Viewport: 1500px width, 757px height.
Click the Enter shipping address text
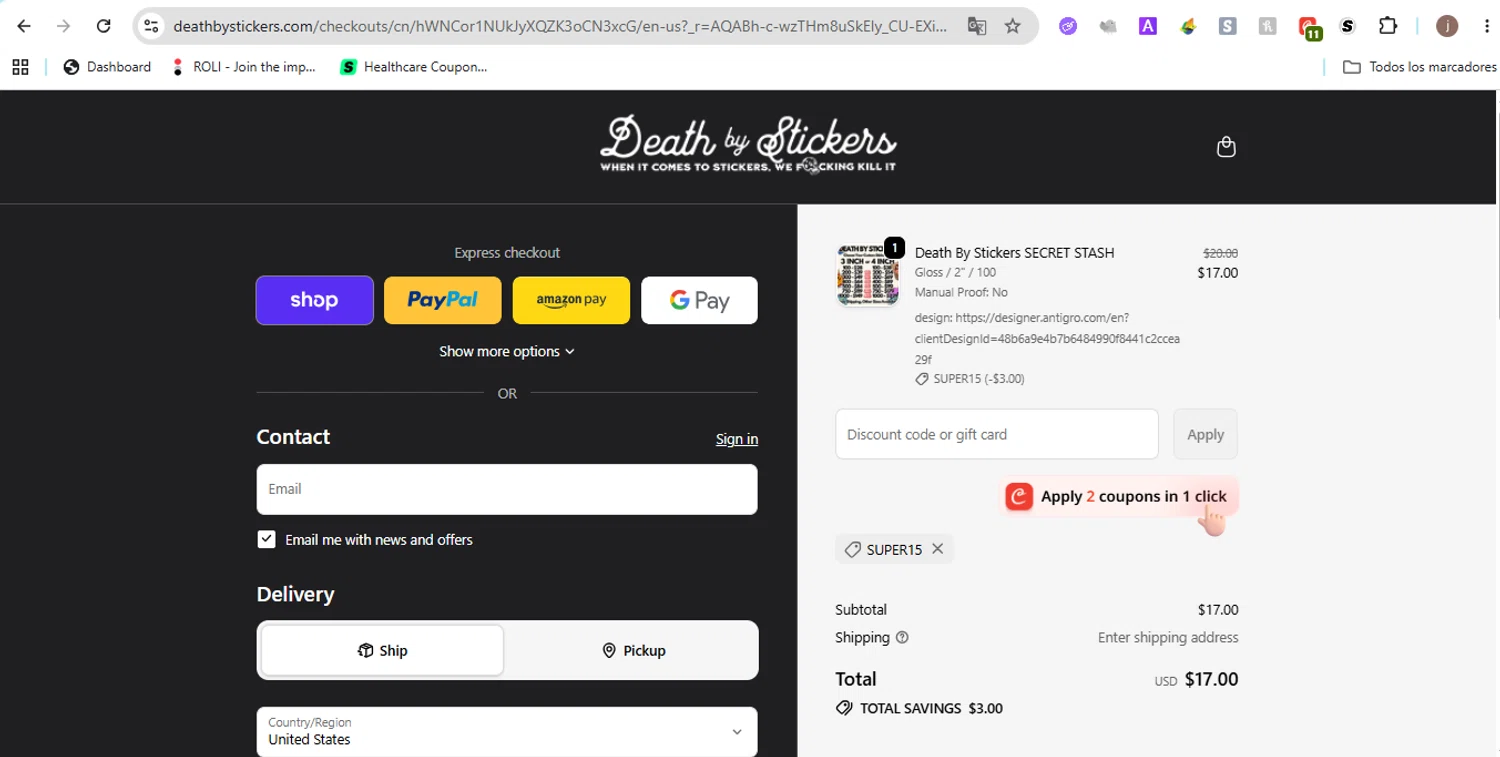pos(1168,638)
